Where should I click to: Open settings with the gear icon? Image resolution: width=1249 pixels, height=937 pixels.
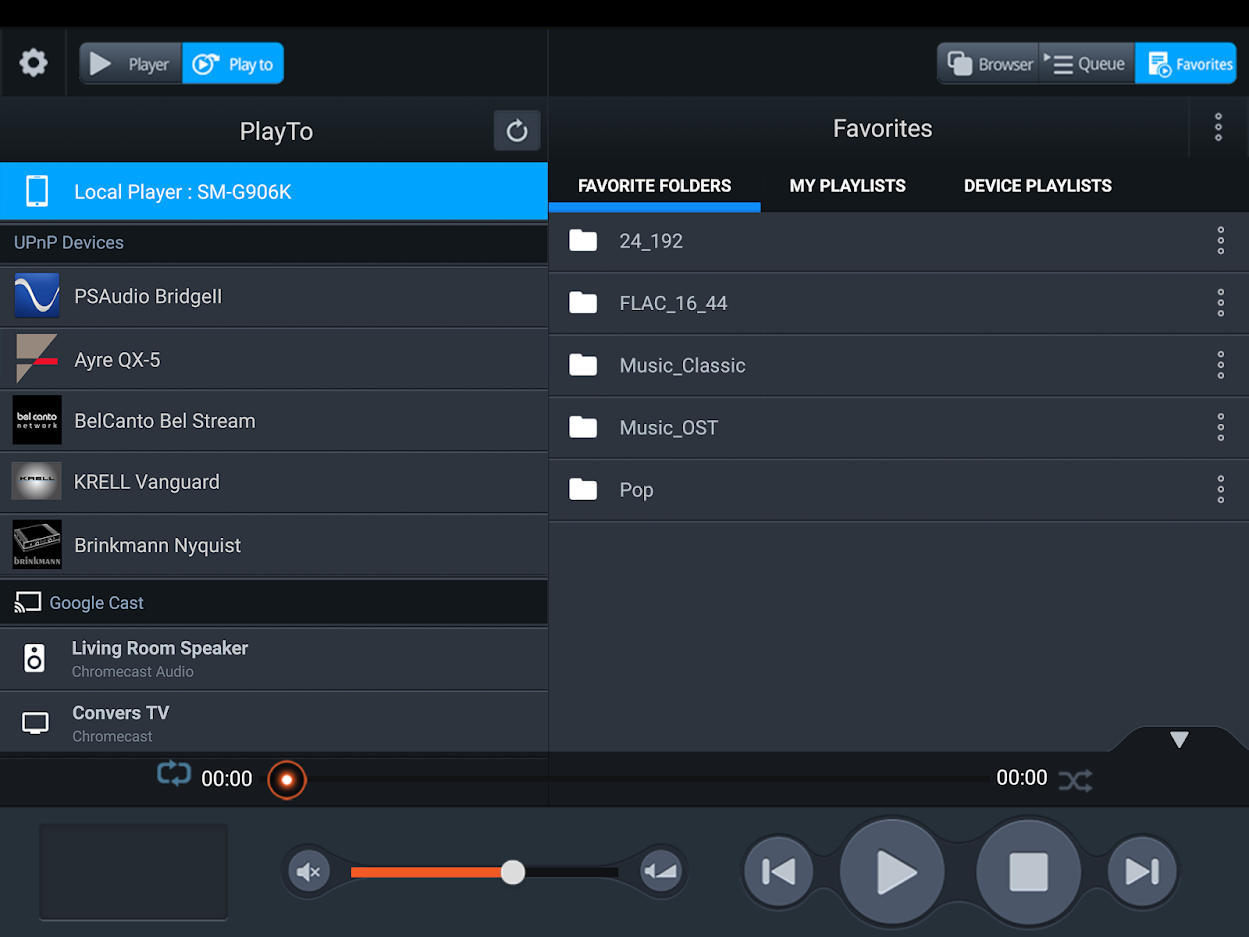pyautogui.click(x=33, y=64)
